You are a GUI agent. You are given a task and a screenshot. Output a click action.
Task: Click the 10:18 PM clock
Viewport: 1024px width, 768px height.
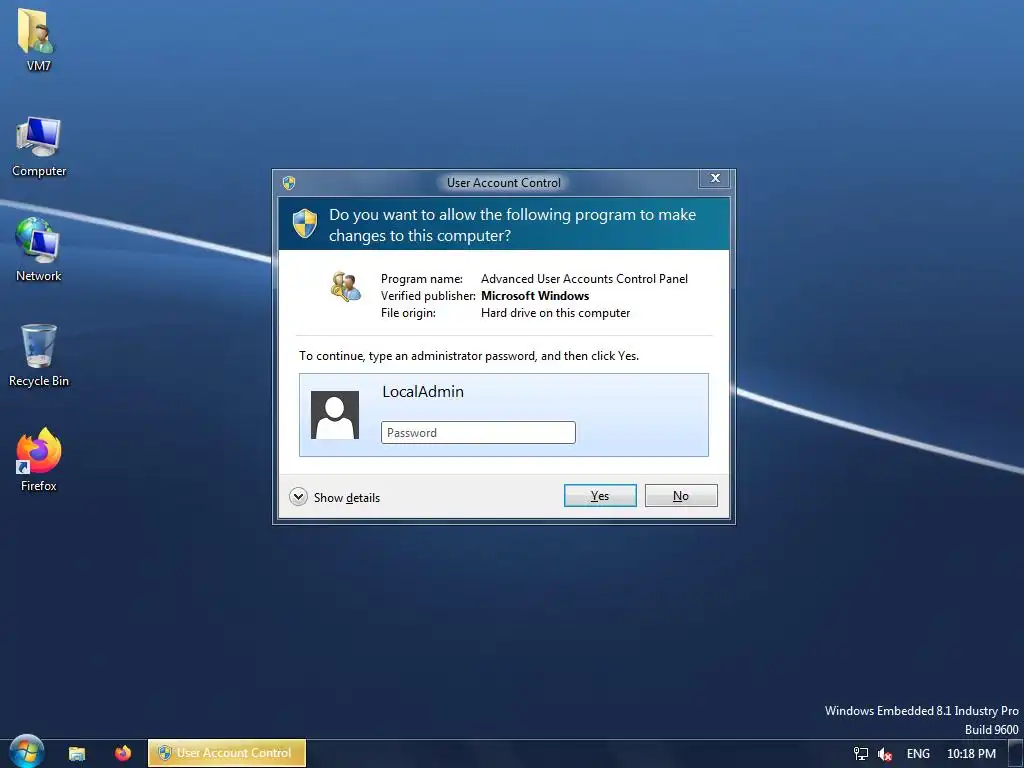971,754
